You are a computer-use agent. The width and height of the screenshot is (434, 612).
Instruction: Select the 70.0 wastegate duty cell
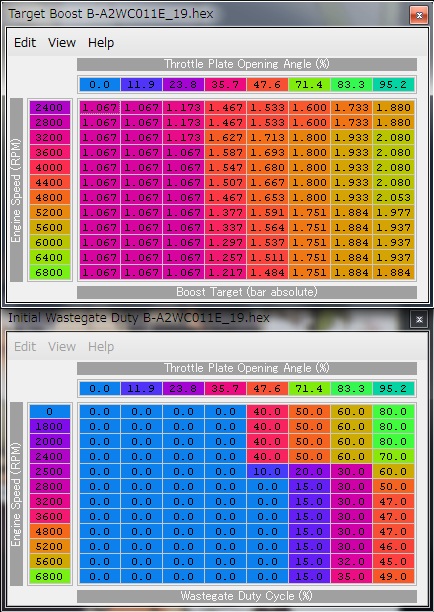pos(394,456)
